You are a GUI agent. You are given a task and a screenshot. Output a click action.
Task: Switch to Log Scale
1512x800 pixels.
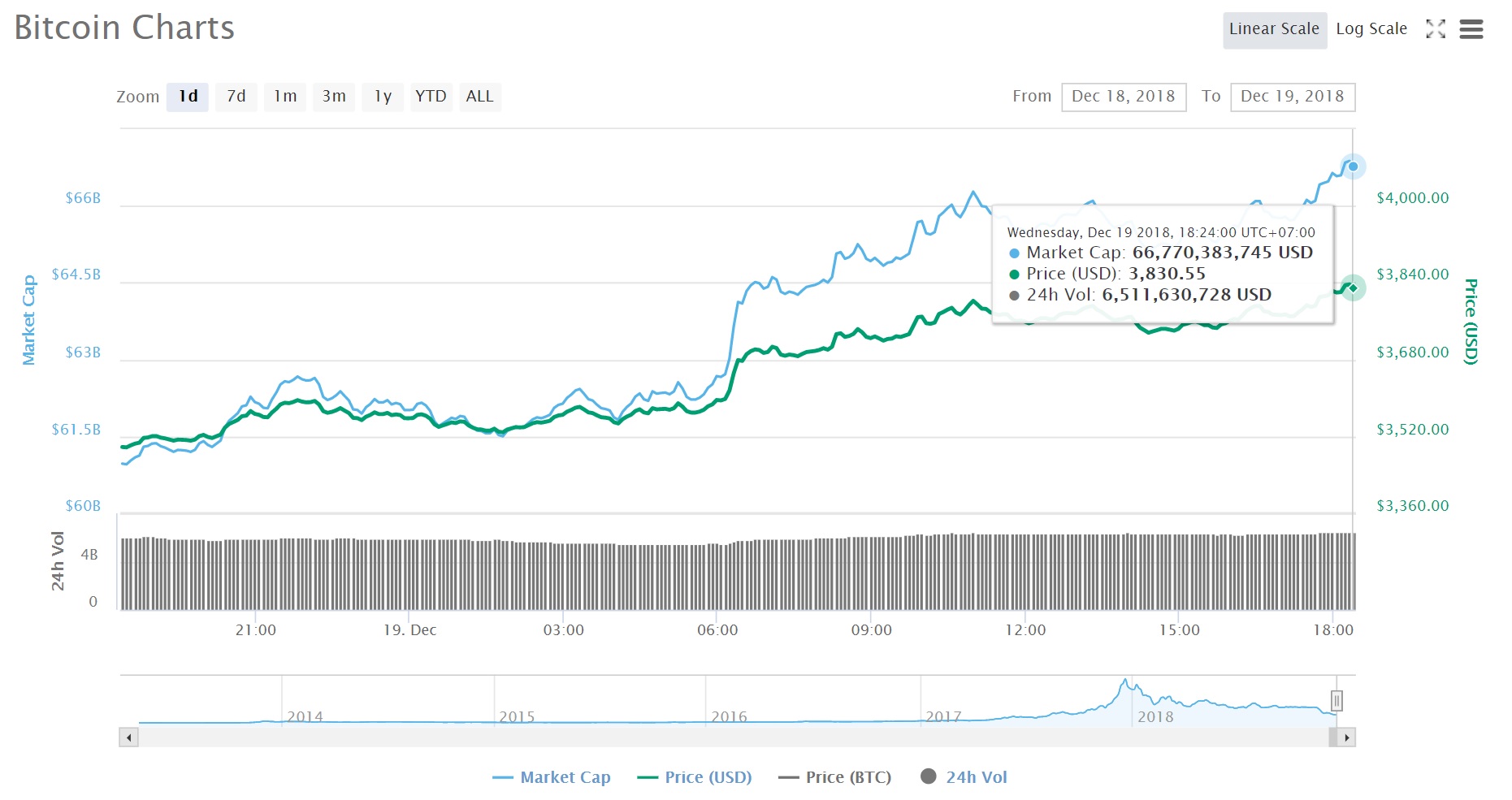pos(1371,29)
